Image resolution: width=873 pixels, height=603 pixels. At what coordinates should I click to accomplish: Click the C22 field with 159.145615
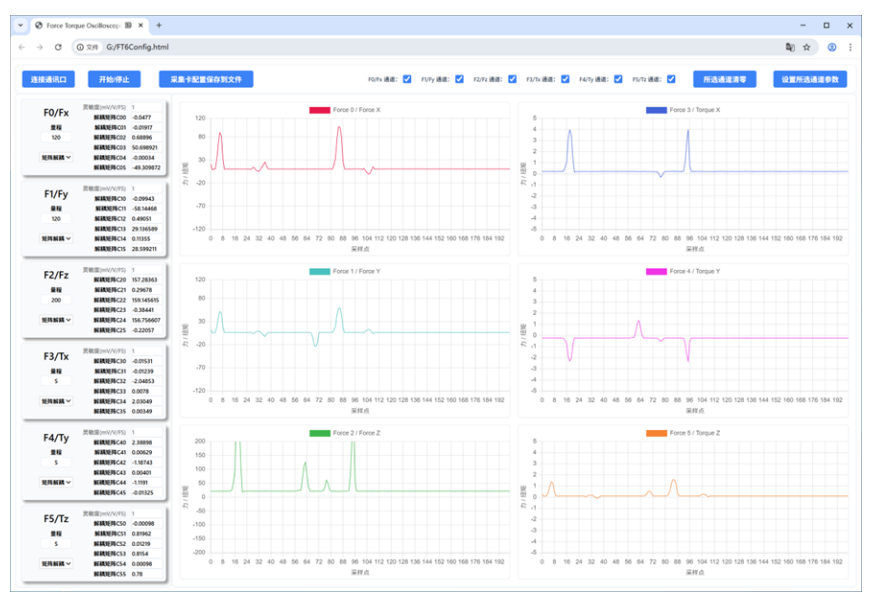click(x=146, y=300)
